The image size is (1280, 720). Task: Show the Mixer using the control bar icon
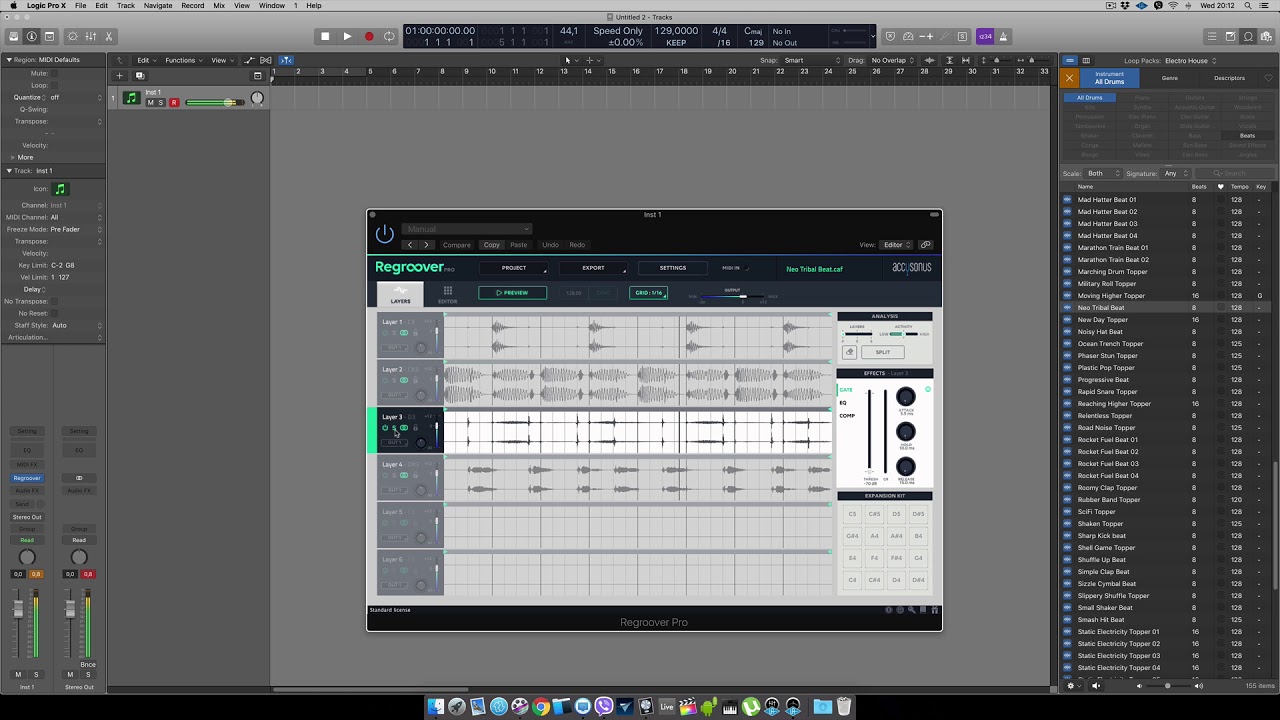90,36
